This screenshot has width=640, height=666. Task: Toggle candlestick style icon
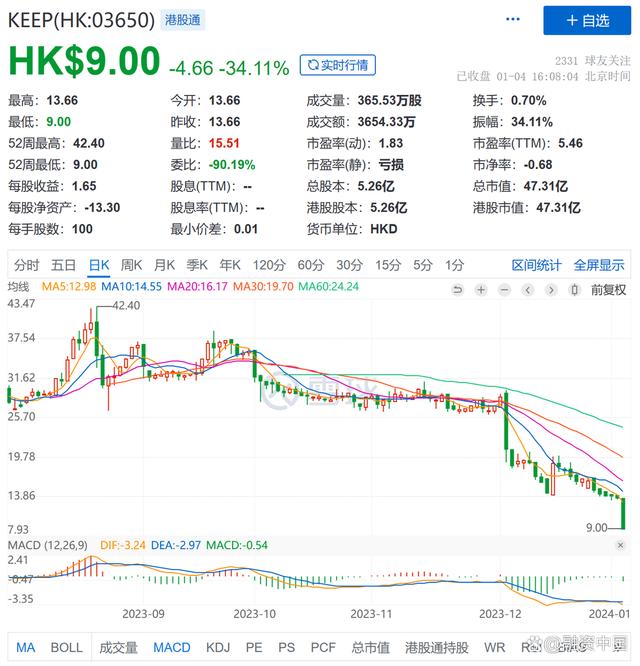[574, 290]
